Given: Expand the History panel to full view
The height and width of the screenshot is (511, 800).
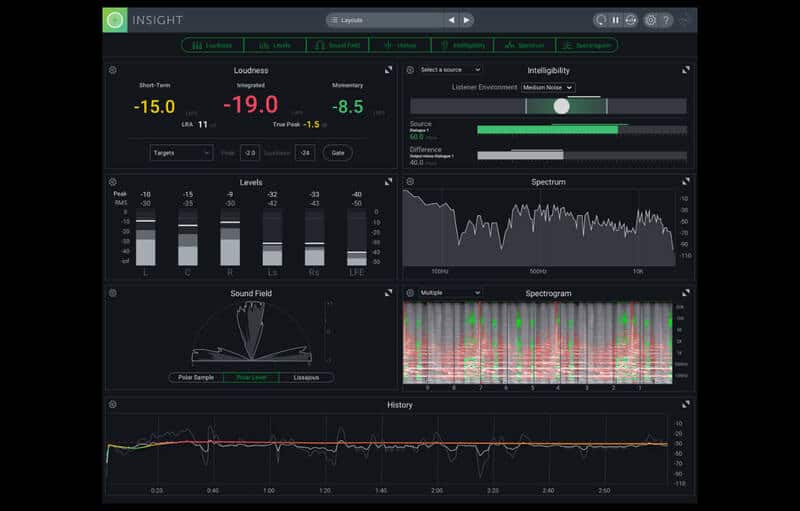Looking at the screenshot, I should click(686, 404).
